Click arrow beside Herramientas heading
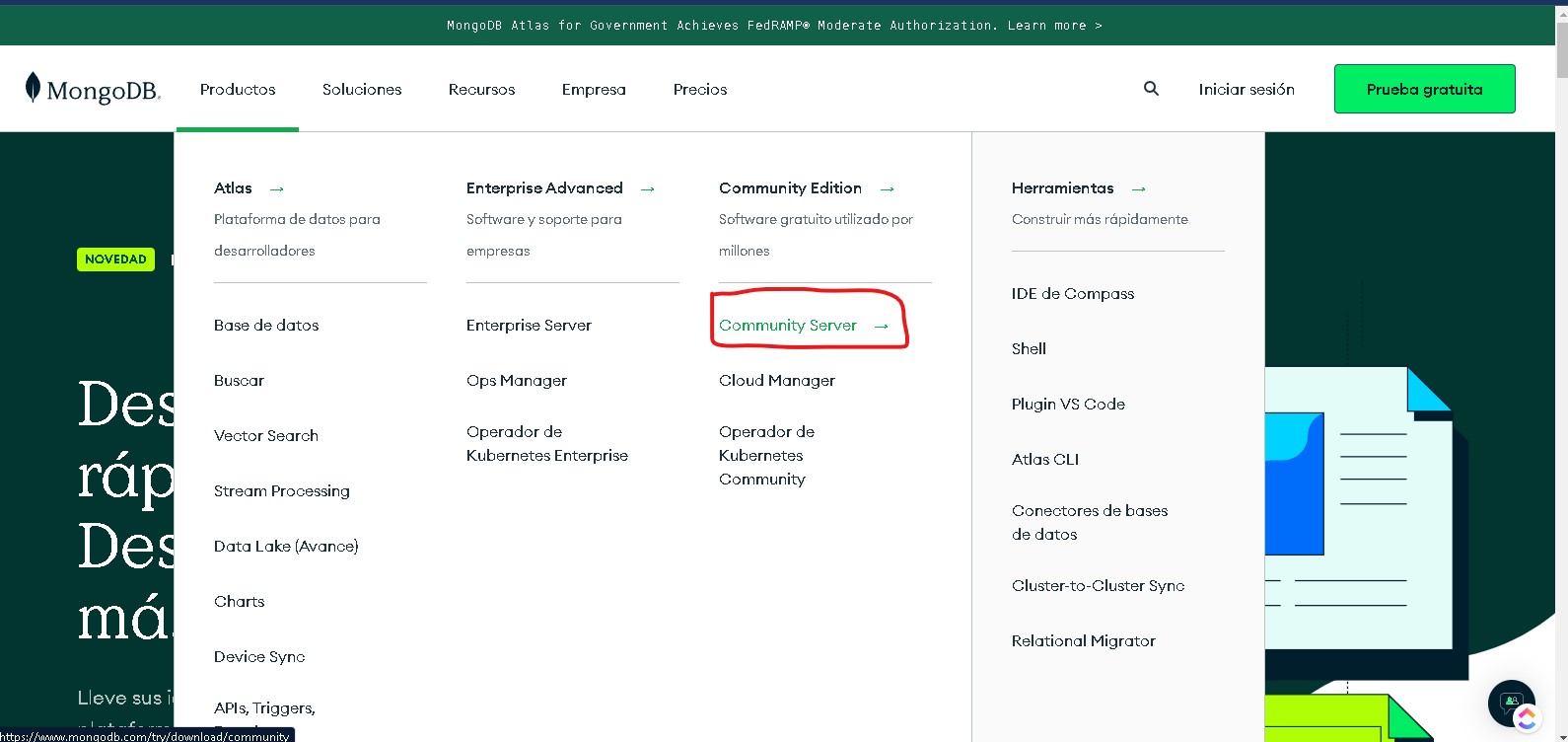 pyautogui.click(x=1139, y=188)
